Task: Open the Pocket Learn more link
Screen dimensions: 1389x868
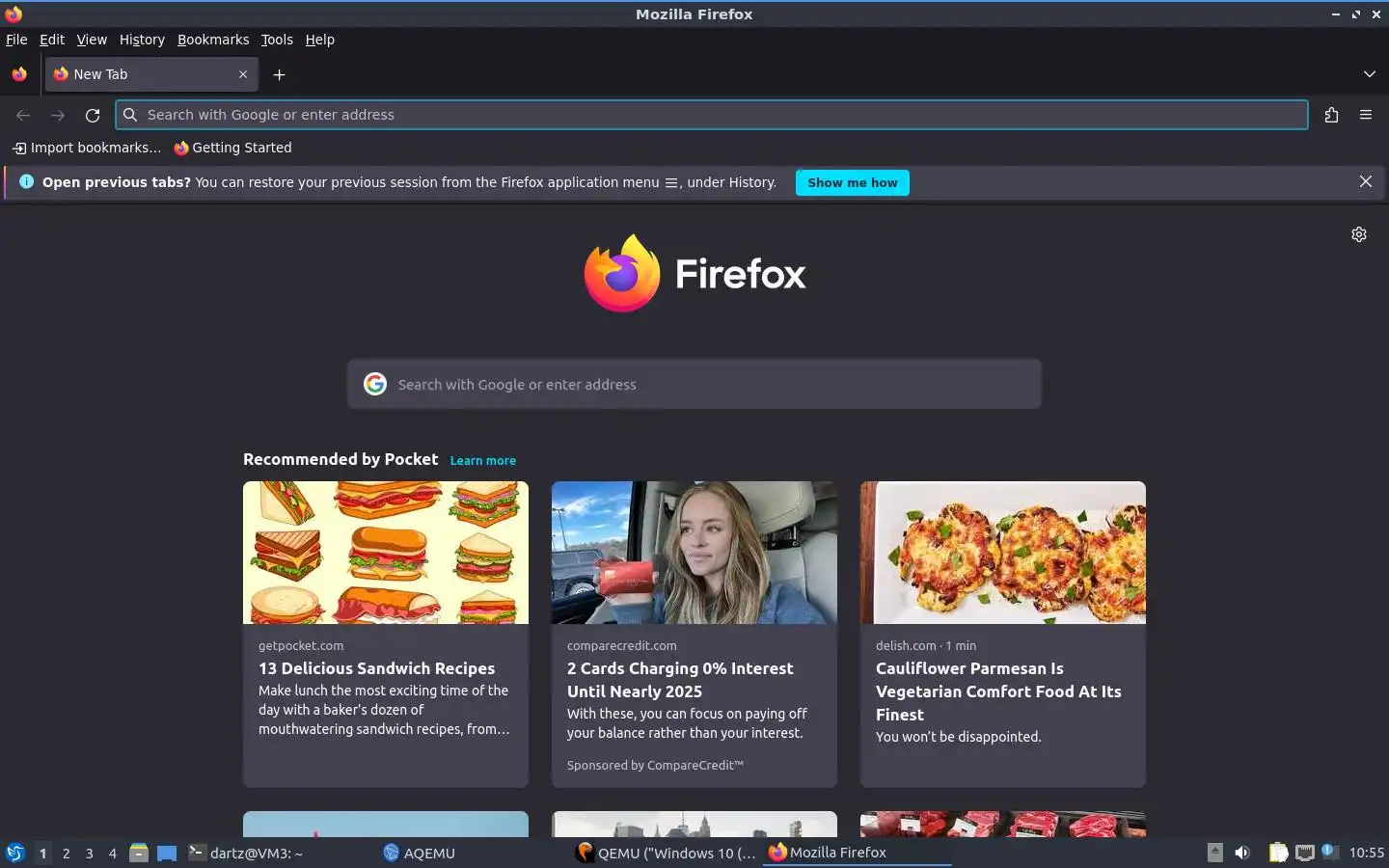Action: pyautogui.click(x=483, y=461)
